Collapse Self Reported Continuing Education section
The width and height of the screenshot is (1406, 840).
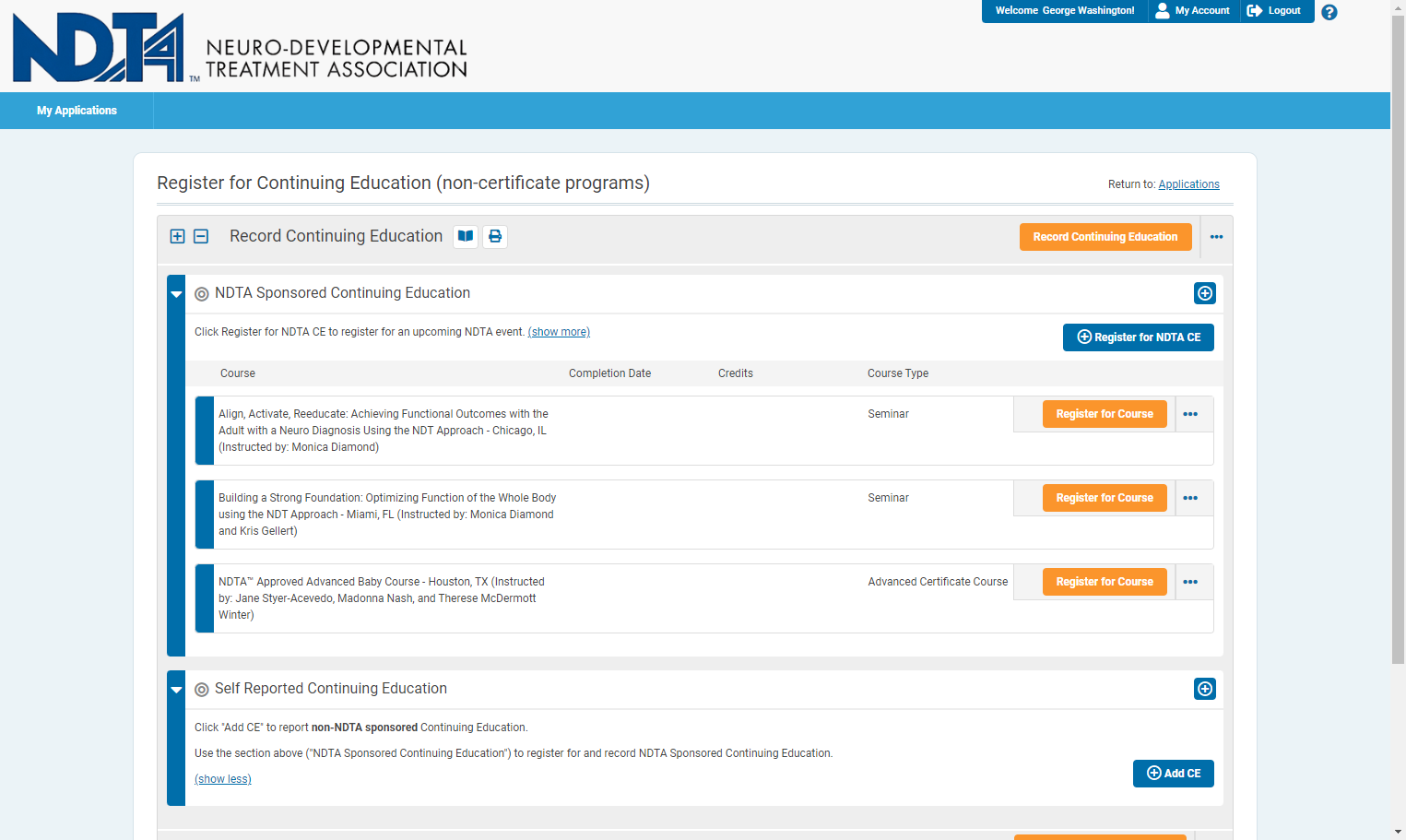tap(176, 690)
